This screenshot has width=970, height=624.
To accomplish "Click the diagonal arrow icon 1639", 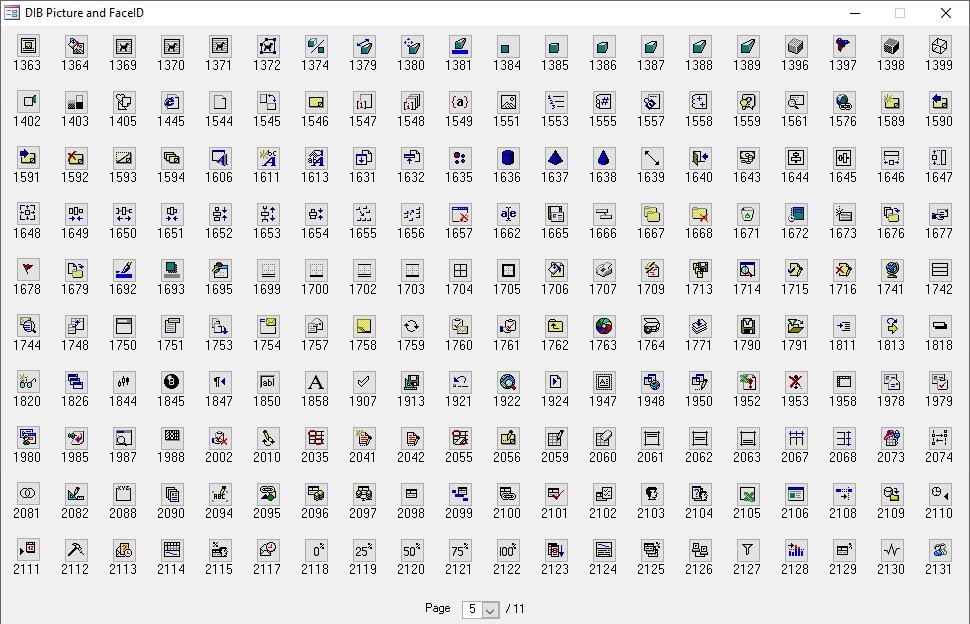I will tap(651, 158).
